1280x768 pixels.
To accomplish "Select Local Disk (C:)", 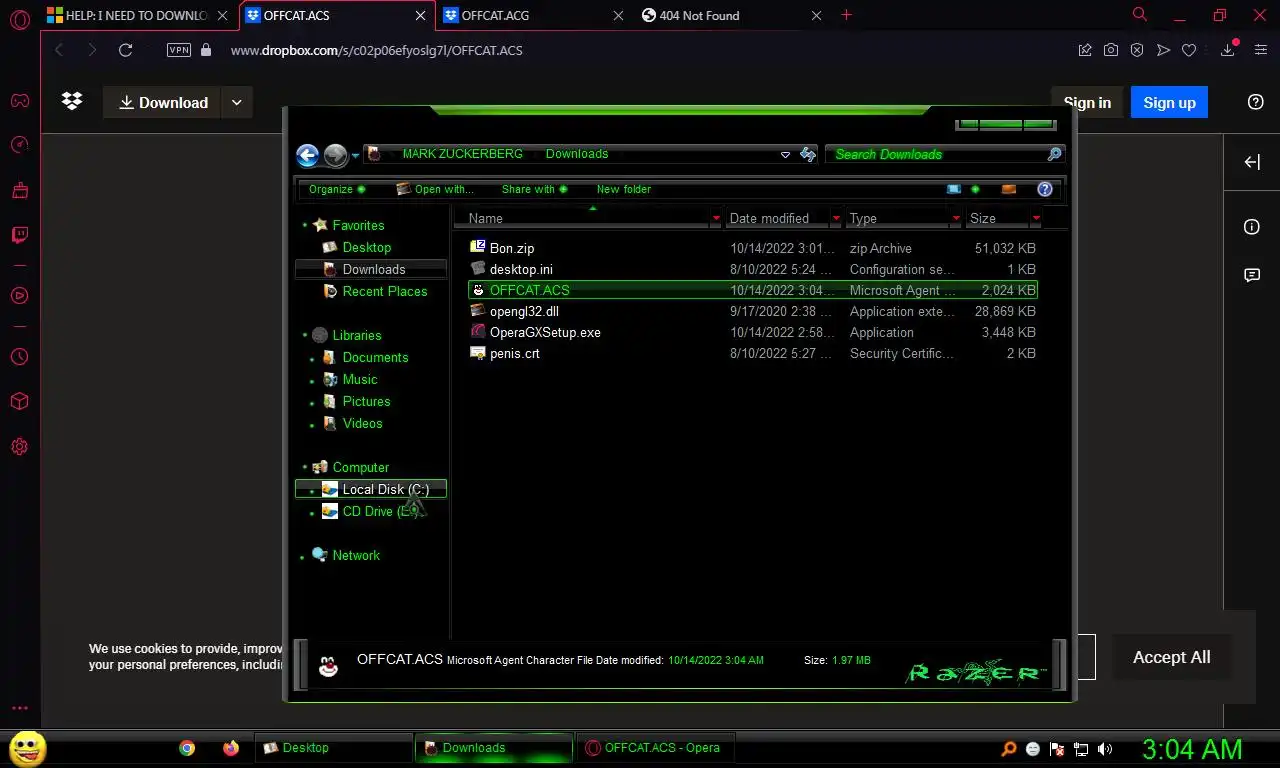I will pos(371,489).
